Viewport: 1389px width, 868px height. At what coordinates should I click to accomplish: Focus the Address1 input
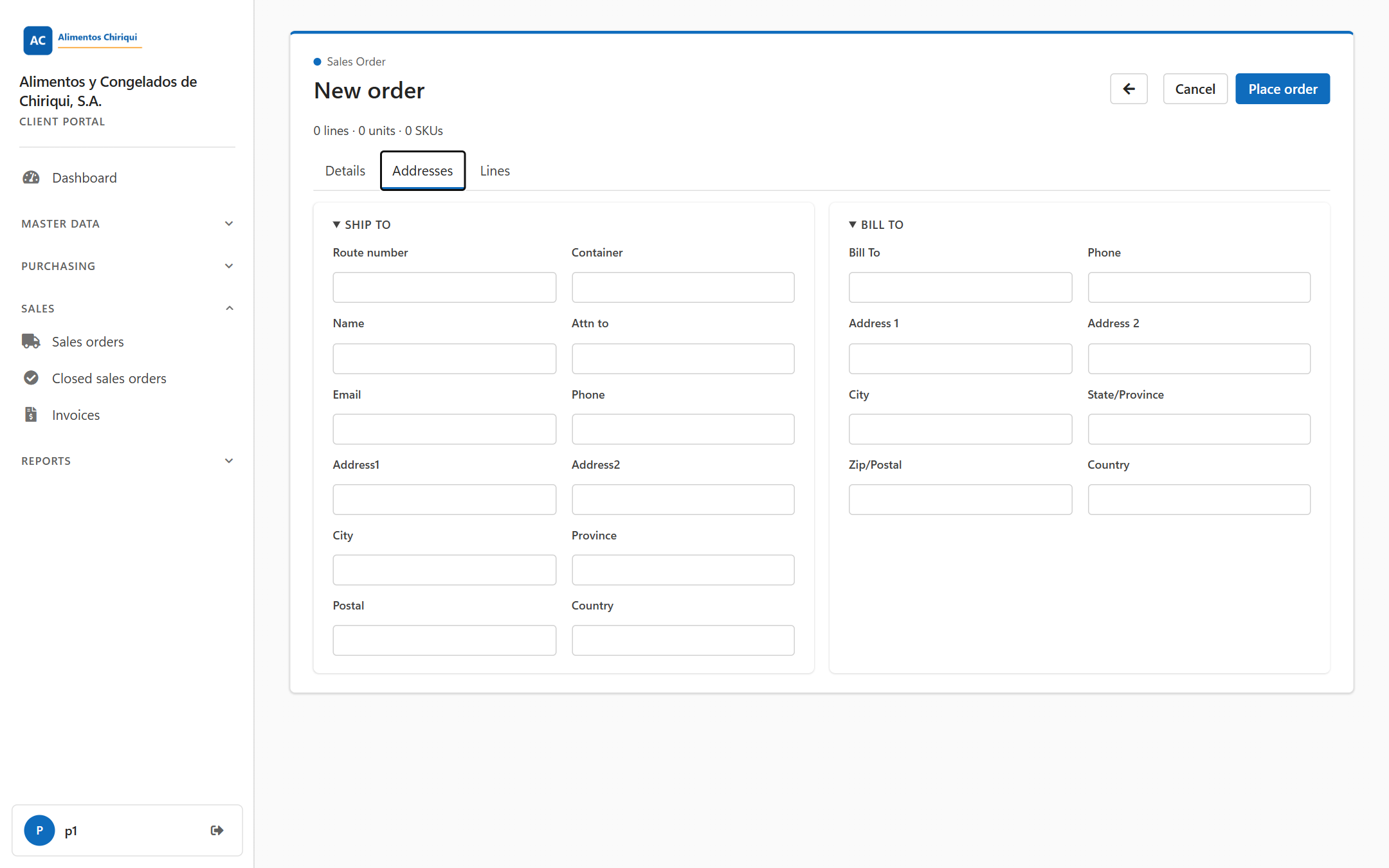444,500
